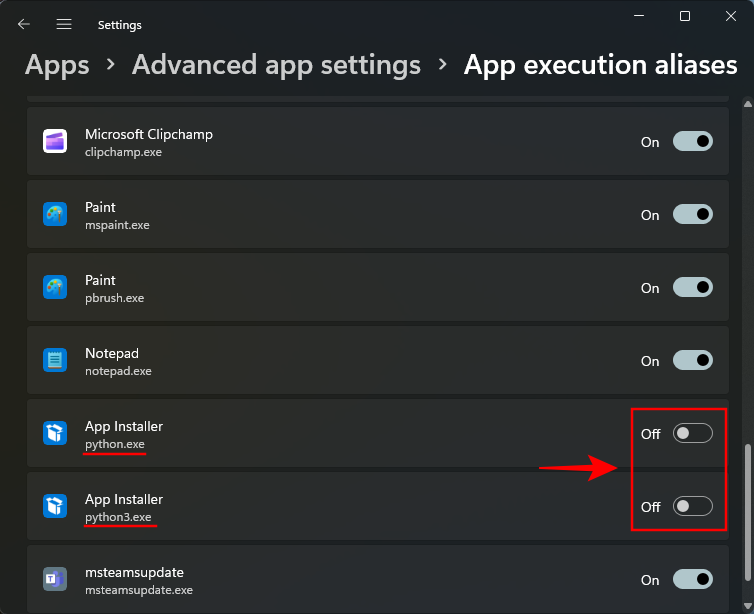This screenshot has width=754, height=614.
Task: Disable the Microsoft Clipchamp alias toggle
Action: (x=692, y=142)
